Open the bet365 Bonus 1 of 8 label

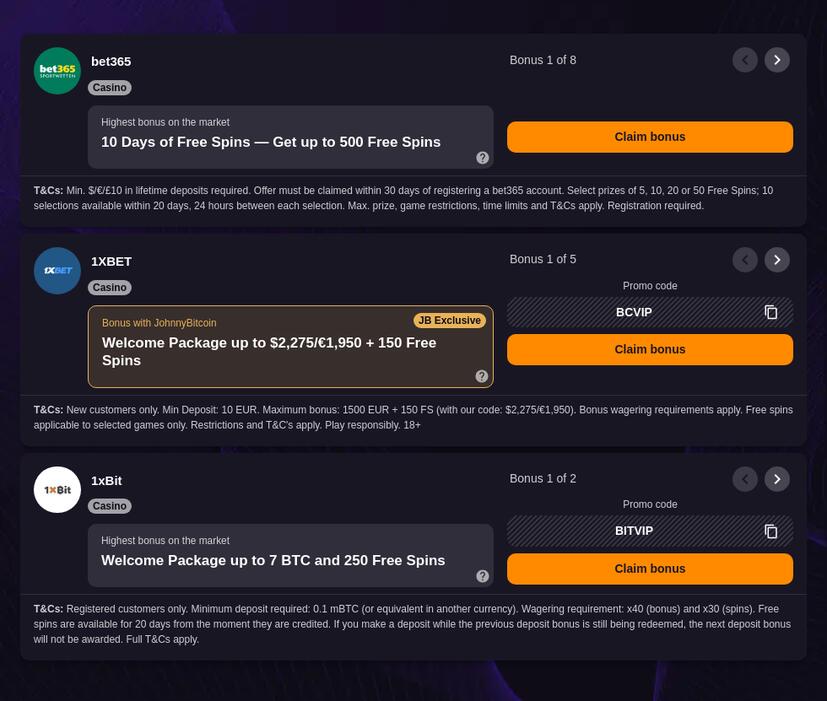(x=543, y=60)
